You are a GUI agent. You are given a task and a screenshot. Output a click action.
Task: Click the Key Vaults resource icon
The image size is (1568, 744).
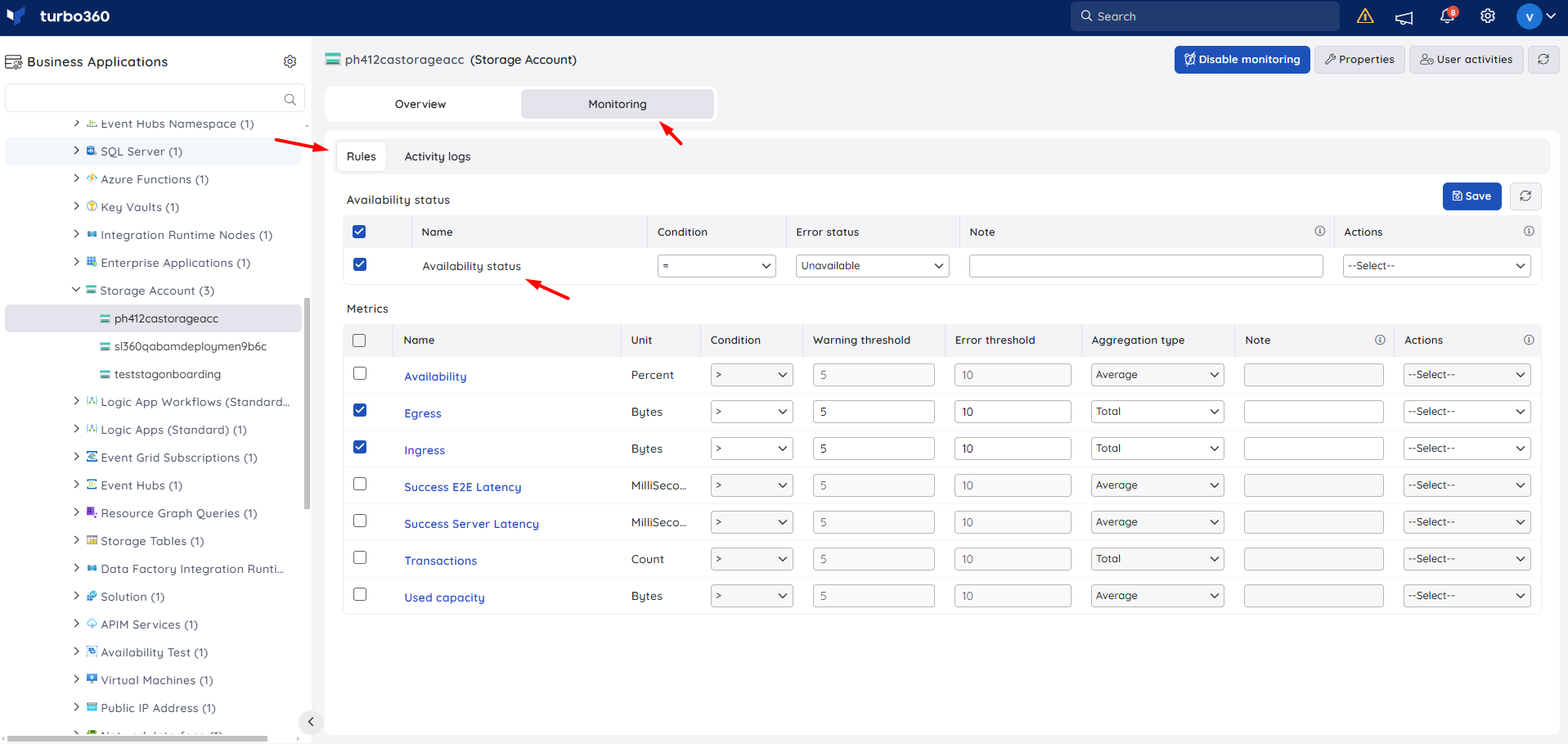pos(92,206)
